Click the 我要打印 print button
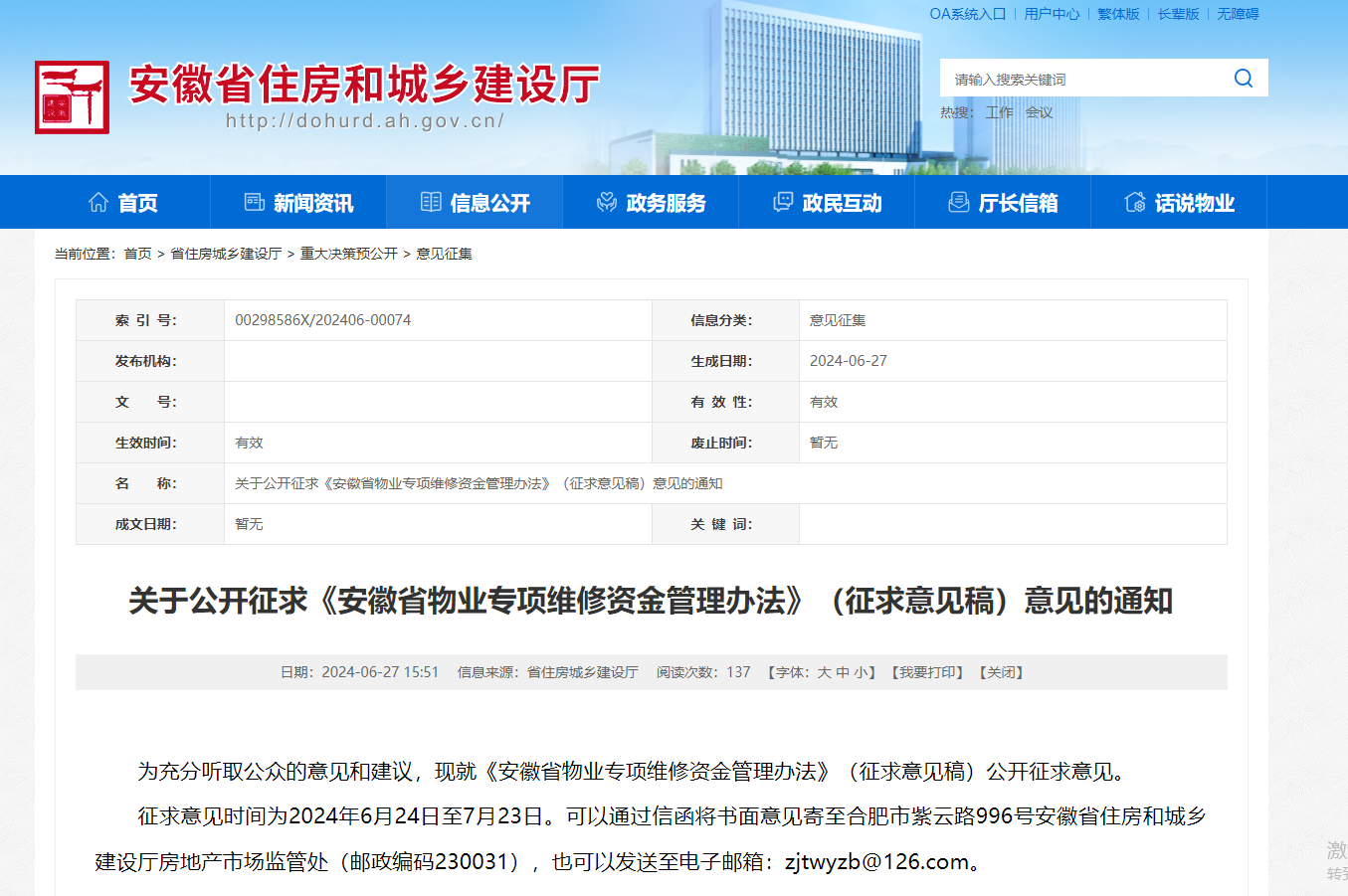This screenshot has height=896, width=1348. (927, 671)
